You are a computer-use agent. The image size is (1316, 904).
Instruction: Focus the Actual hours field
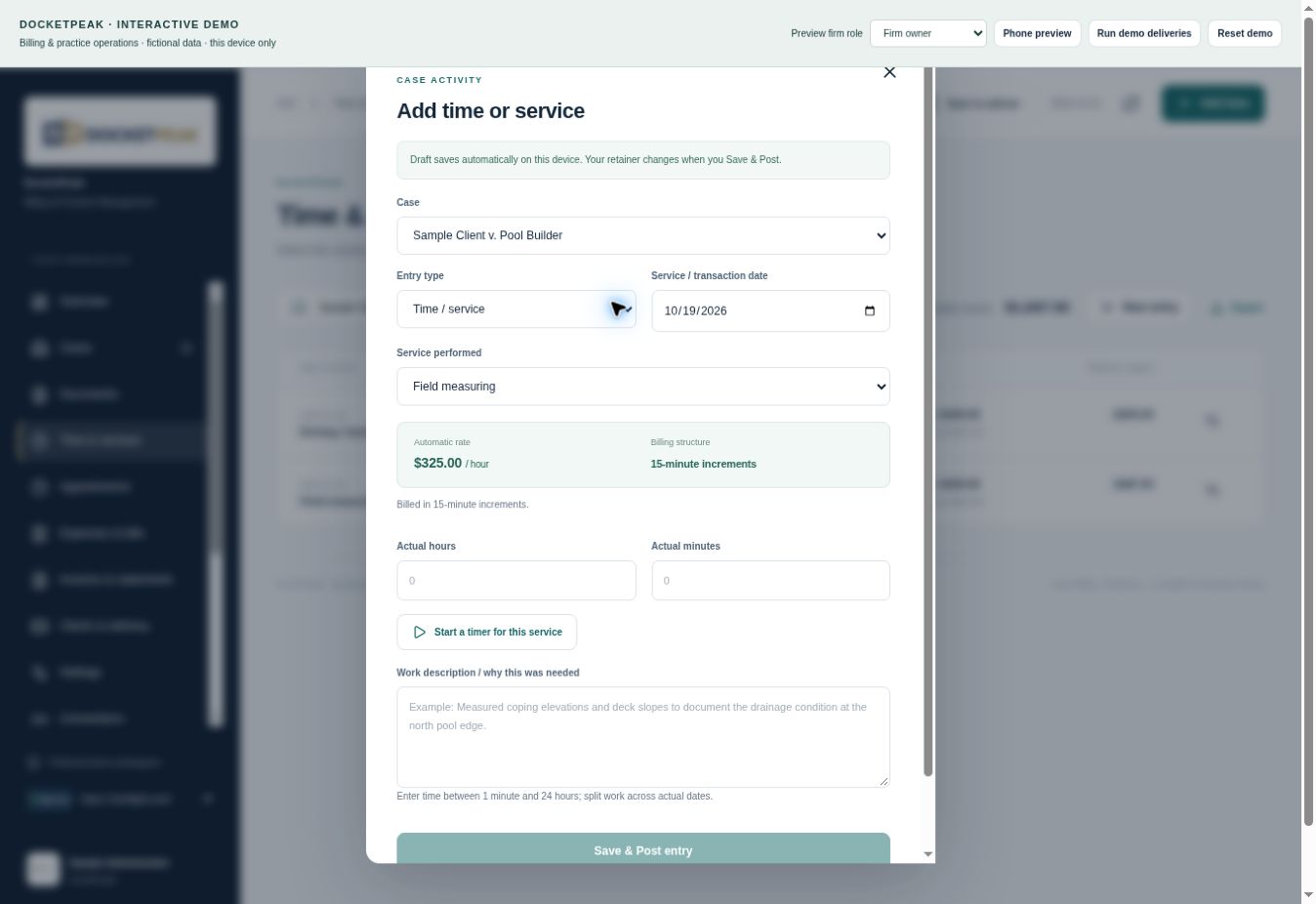(x=515, y=580)
